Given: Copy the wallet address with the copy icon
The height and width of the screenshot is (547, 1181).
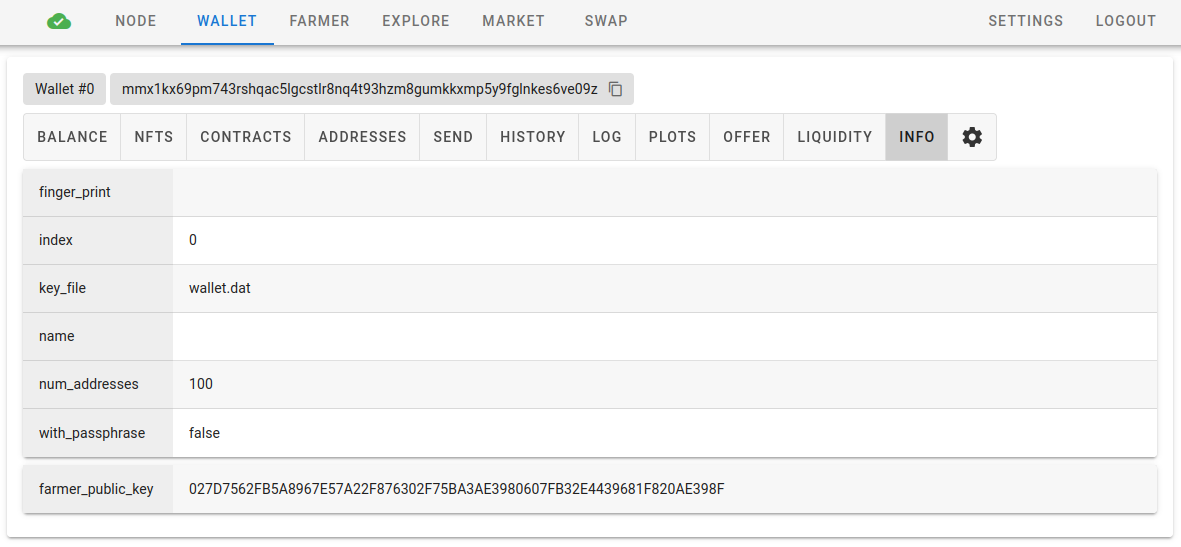Looking at the screenshot, I should click(616, 89).
